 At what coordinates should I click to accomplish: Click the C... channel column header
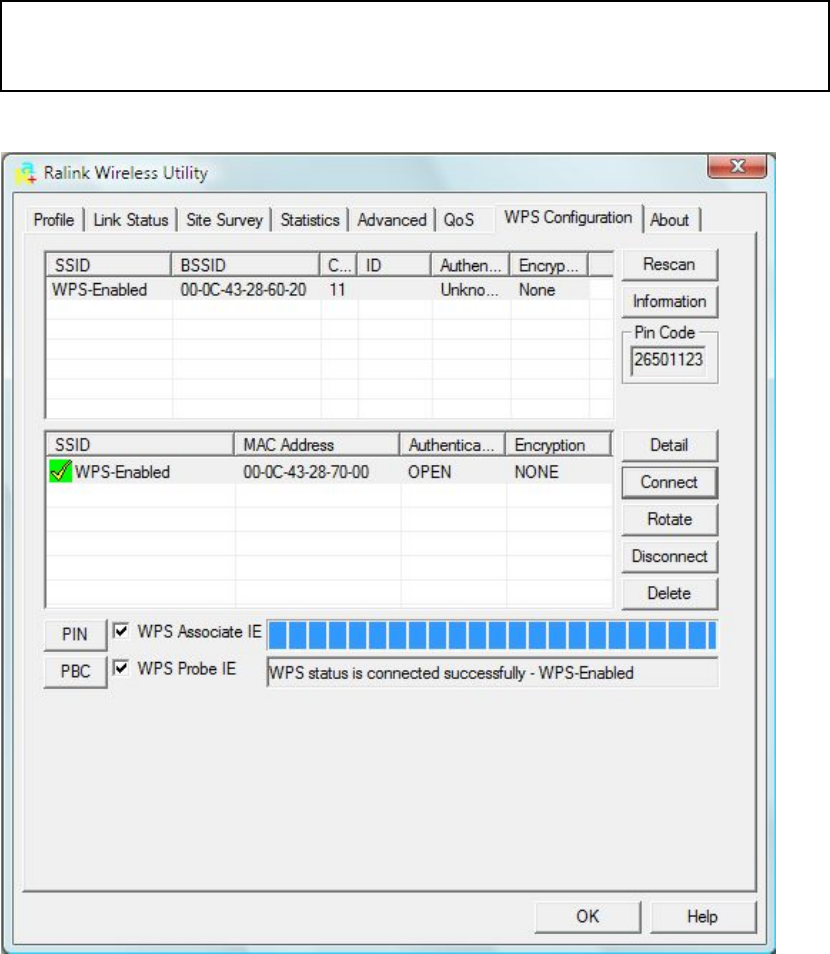click(x=338, y=265)
